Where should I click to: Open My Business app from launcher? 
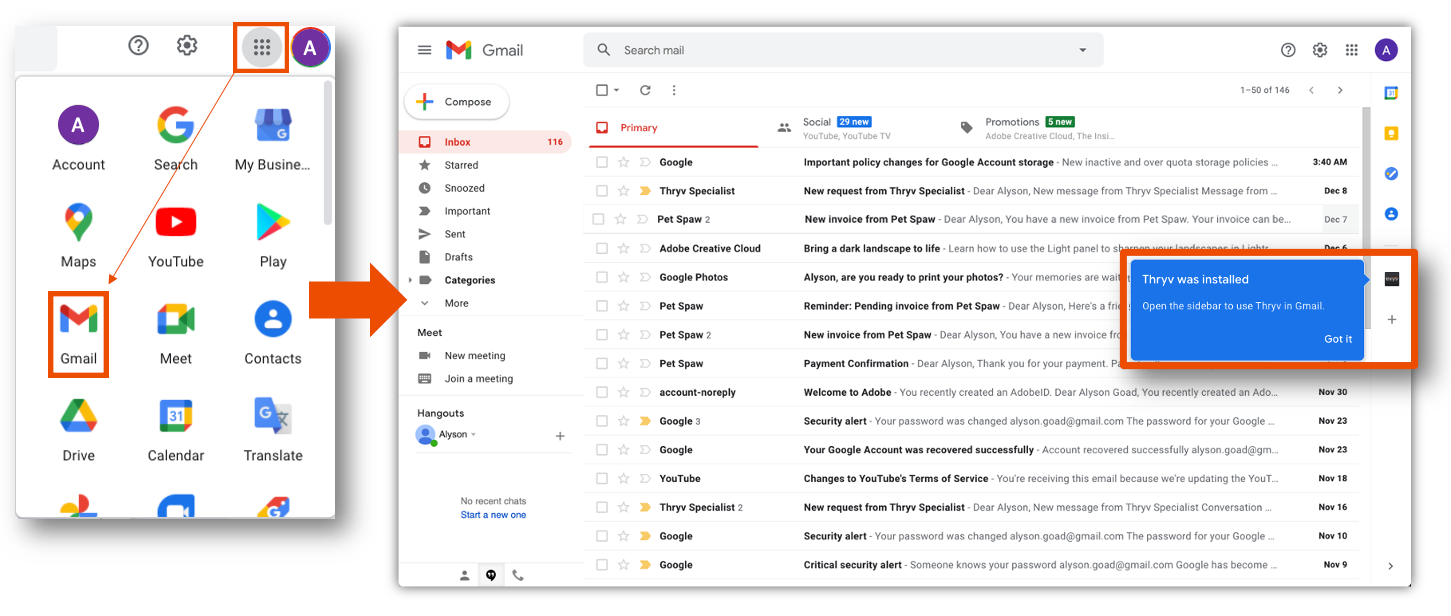[x=273, y=138]
